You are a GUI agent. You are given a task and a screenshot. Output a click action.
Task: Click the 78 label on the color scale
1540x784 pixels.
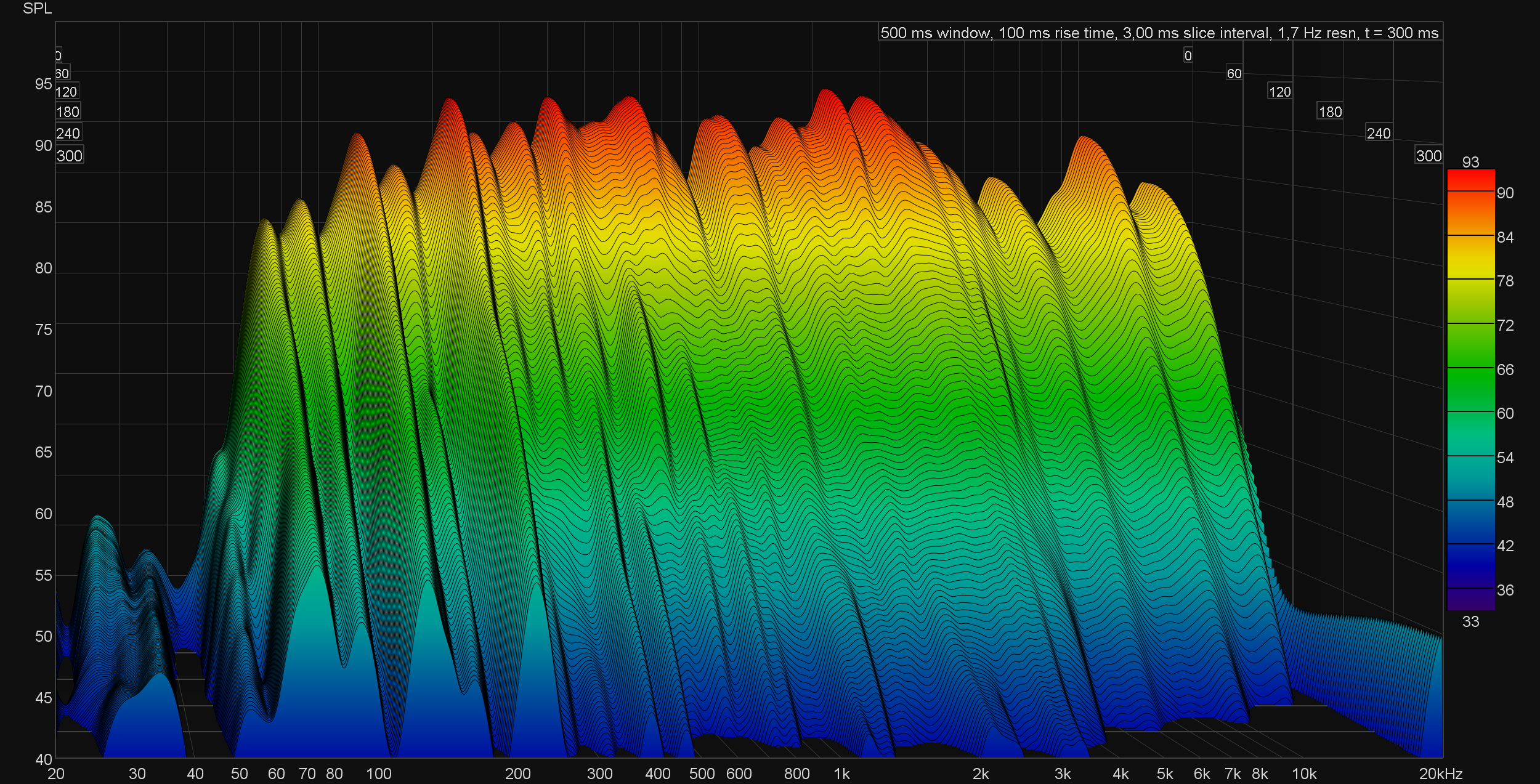pyautogui.click(x=1505, y=281)
